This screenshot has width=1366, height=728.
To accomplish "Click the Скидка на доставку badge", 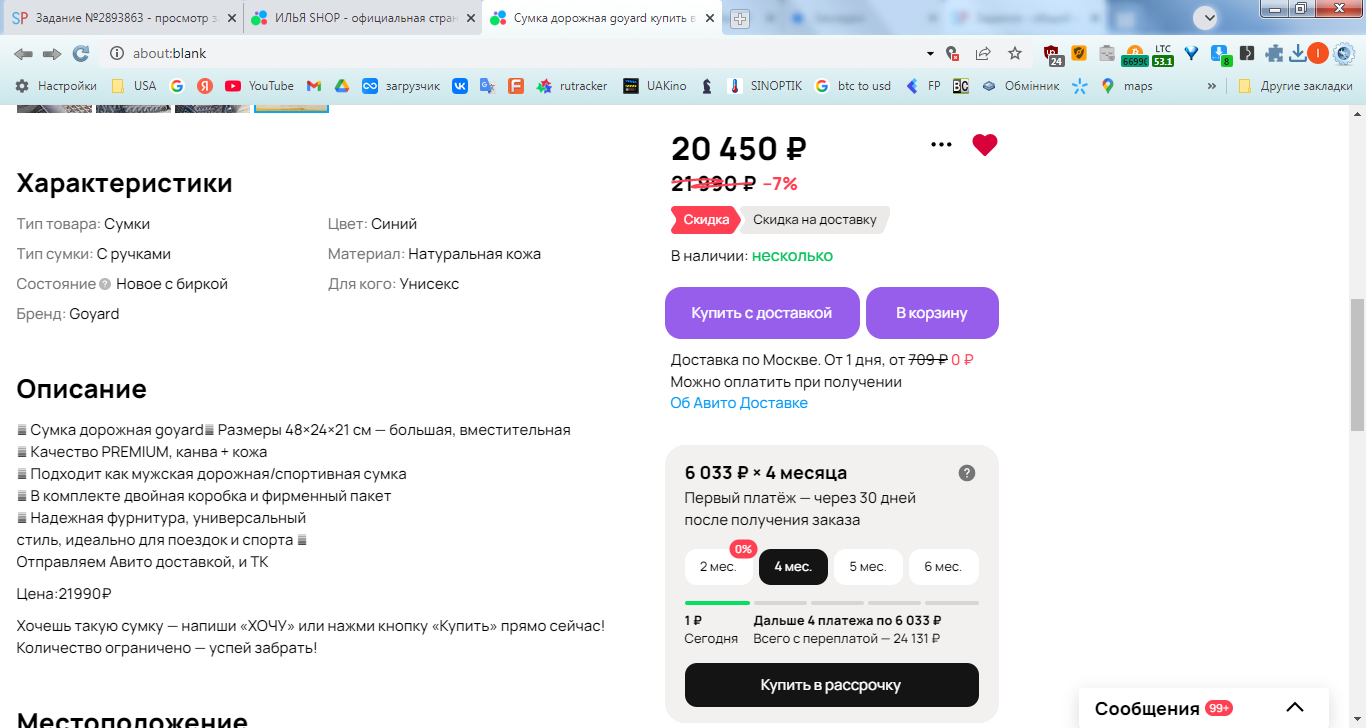I will pyautogui.click(x=814, y=220).
